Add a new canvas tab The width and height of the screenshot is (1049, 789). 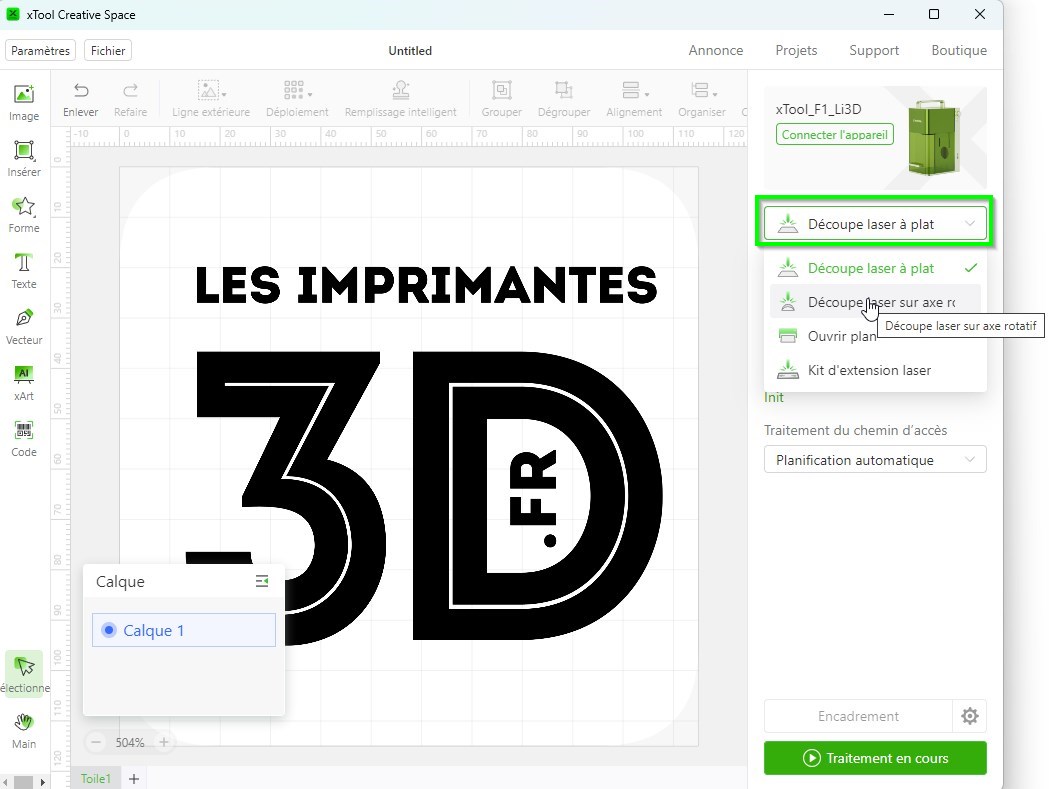[134, 779]
